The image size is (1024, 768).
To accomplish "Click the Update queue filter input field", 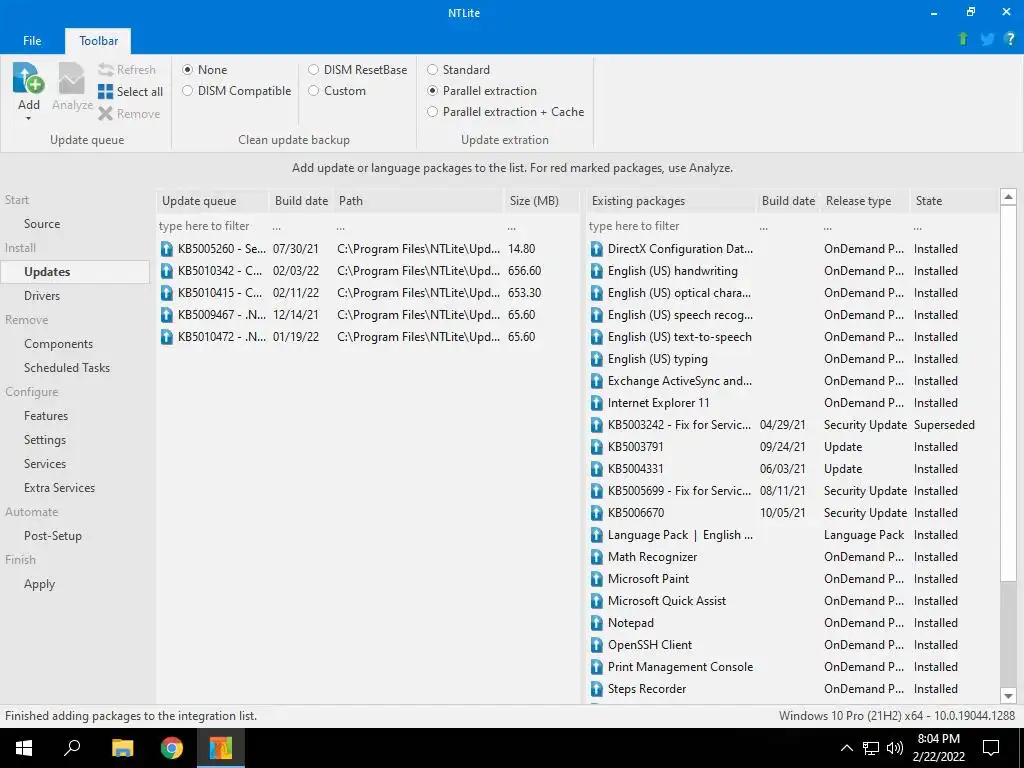I will pos(213,226).
